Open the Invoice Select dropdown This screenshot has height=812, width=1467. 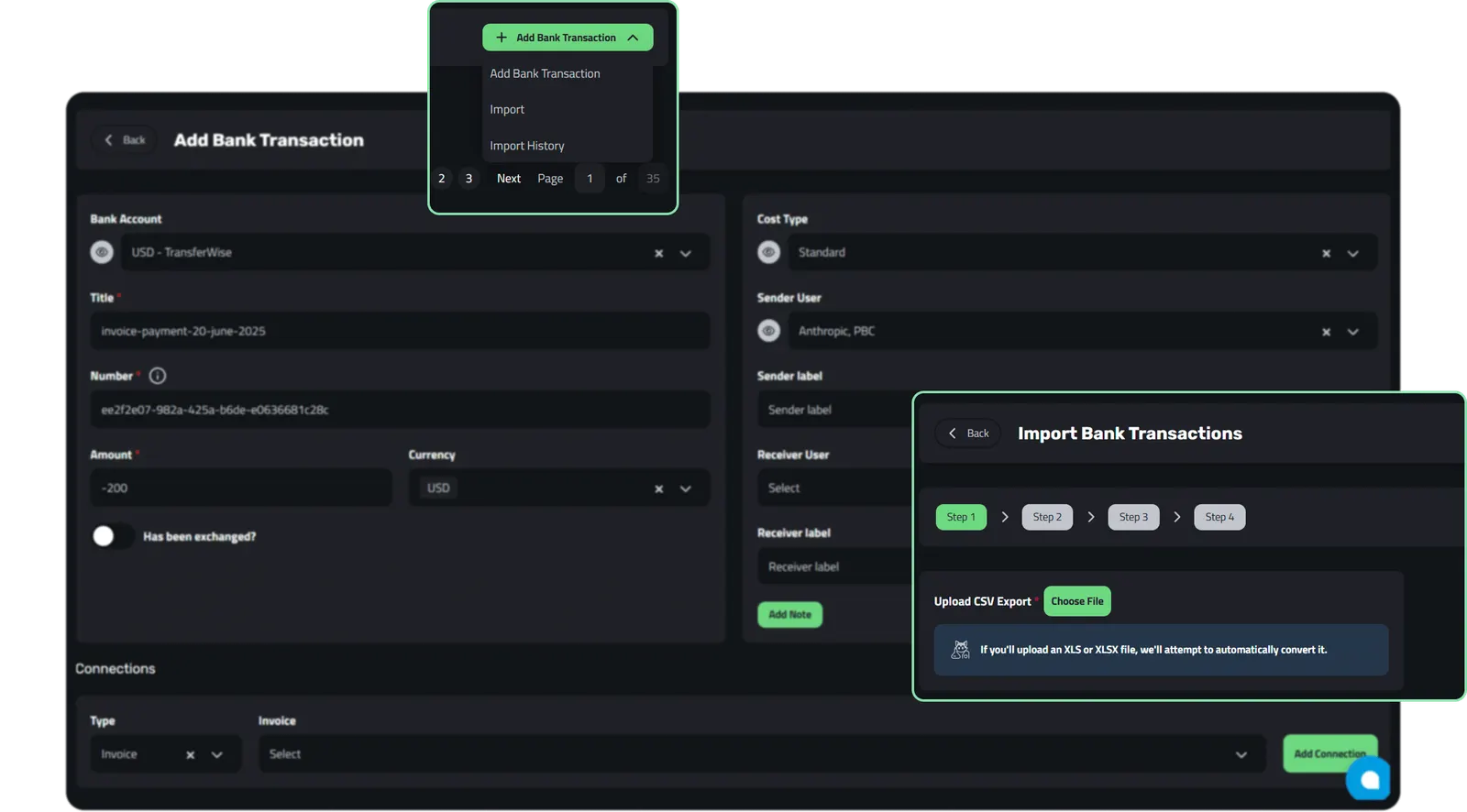(762, 753)
